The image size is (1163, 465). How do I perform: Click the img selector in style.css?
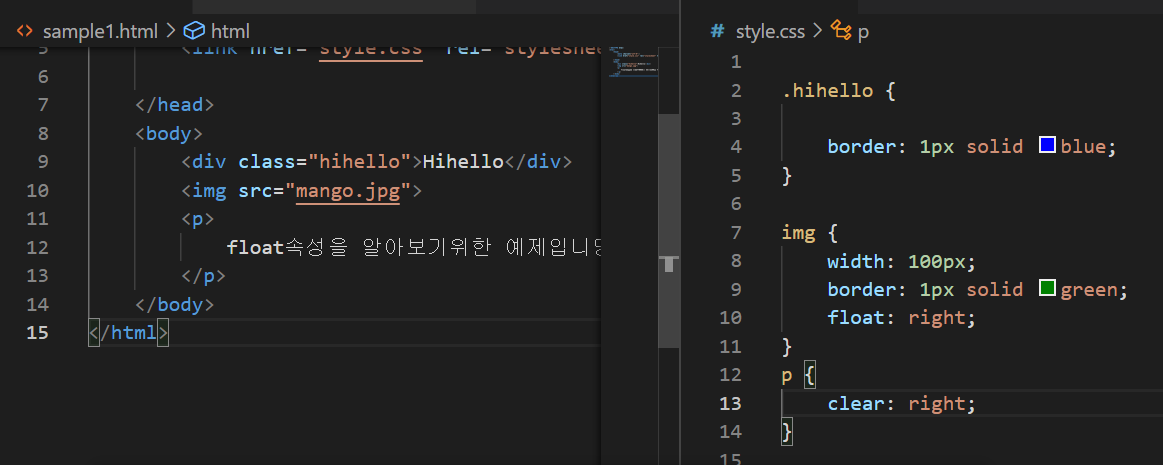[798, 234]
